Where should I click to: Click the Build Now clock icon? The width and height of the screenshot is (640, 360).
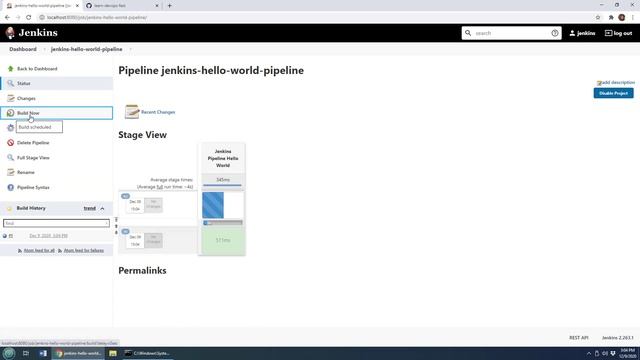11,113
